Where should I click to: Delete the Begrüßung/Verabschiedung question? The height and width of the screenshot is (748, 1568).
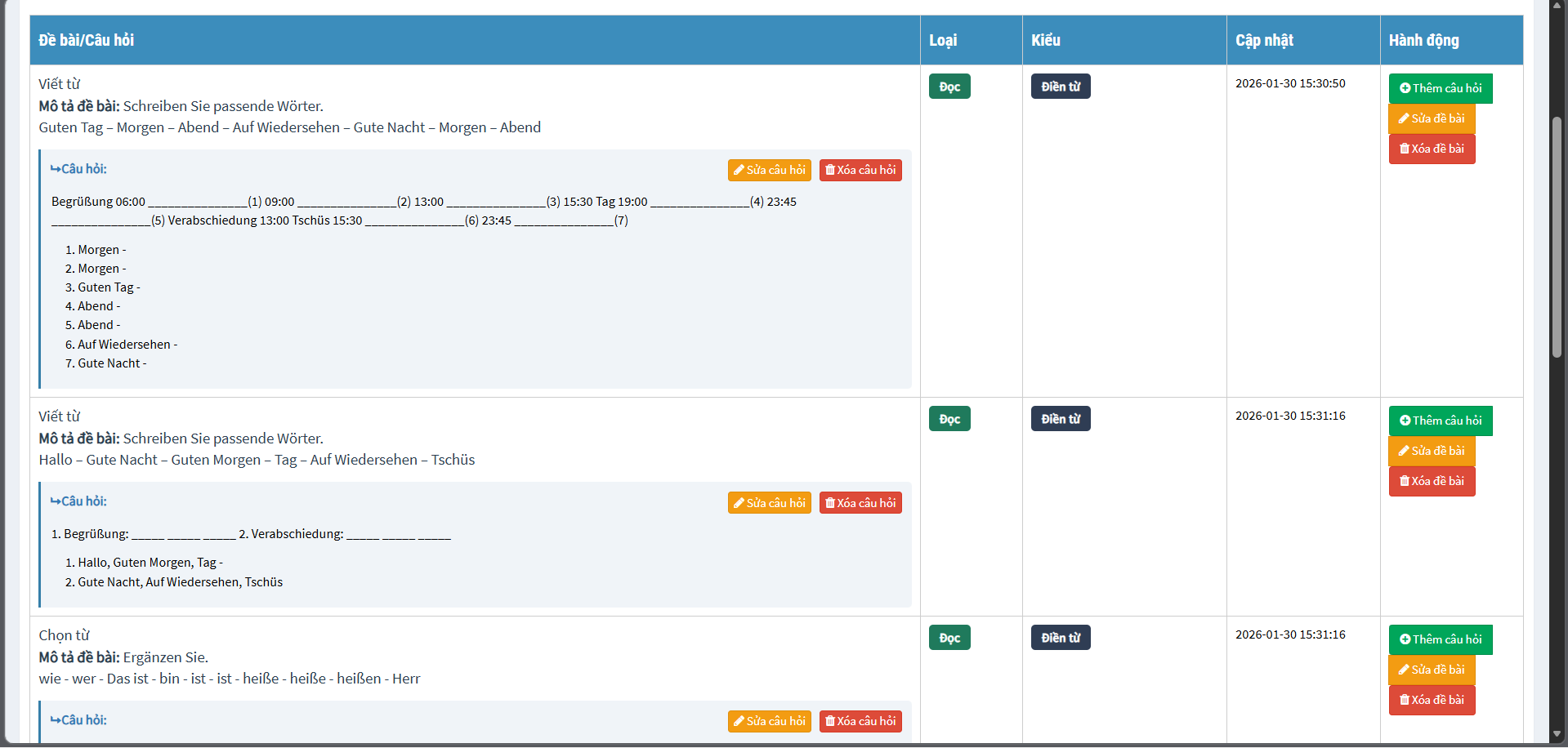860,503
